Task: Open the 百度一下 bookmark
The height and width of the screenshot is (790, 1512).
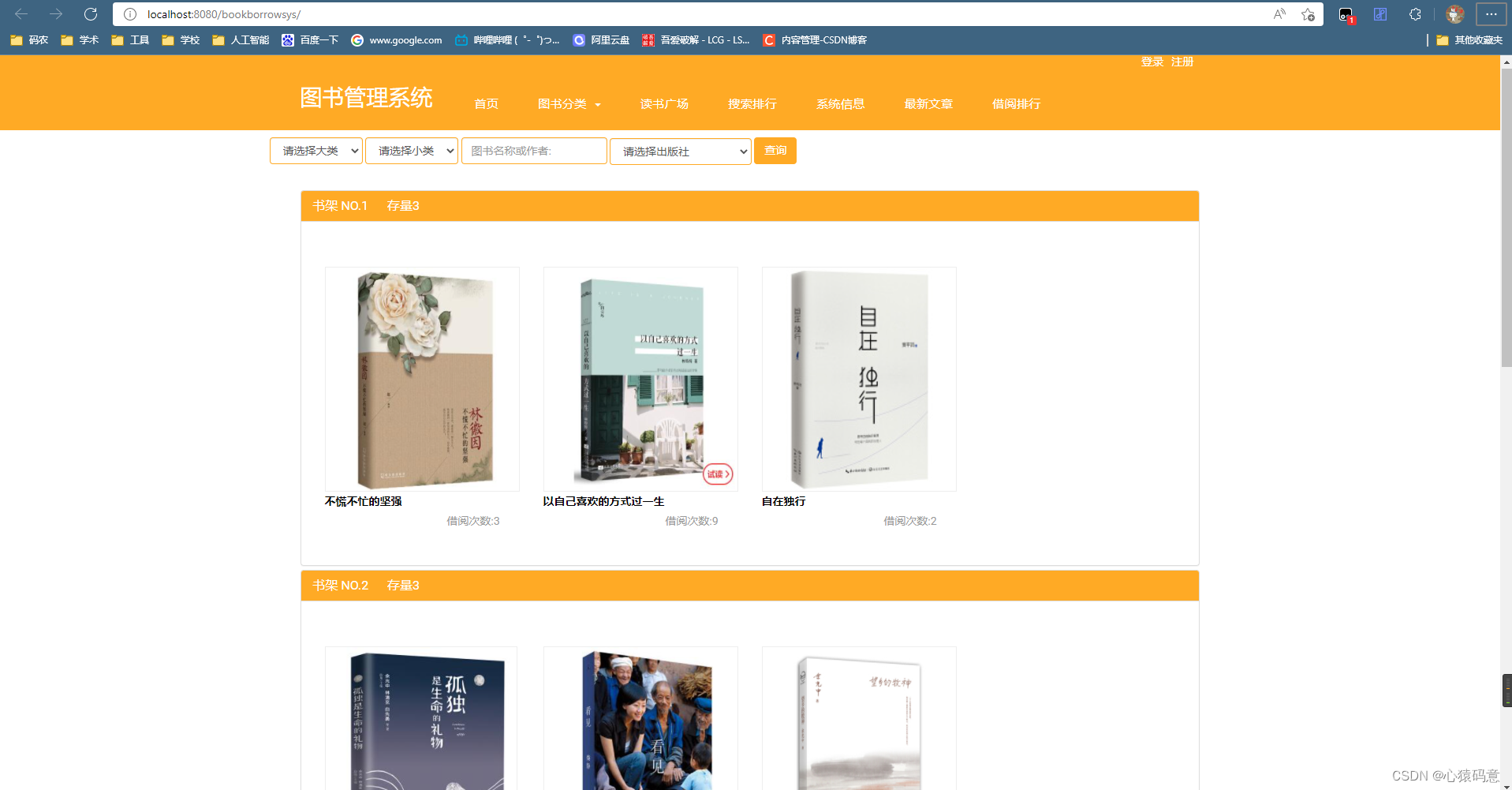Action: [x=310, y=40]
